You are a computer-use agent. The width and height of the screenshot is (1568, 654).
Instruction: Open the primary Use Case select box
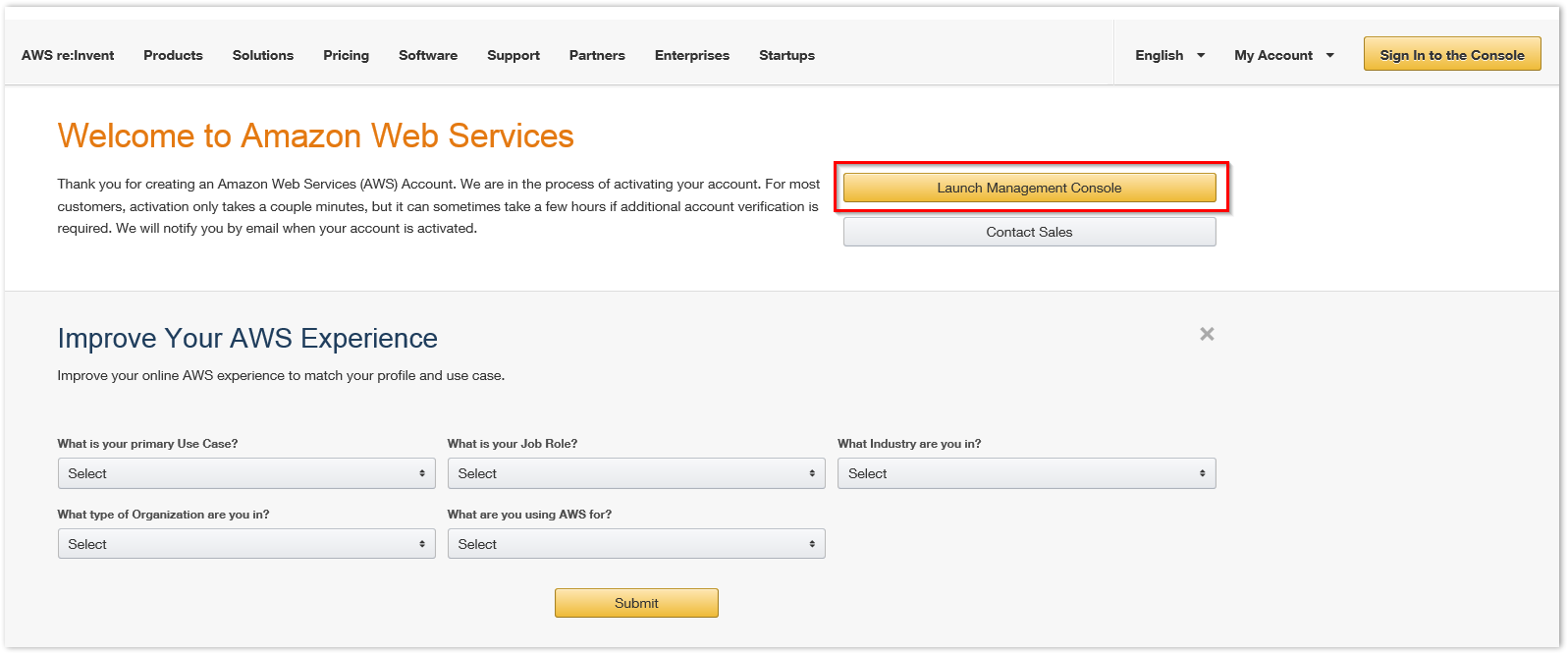pyautogui.click(x=245, y=473)
